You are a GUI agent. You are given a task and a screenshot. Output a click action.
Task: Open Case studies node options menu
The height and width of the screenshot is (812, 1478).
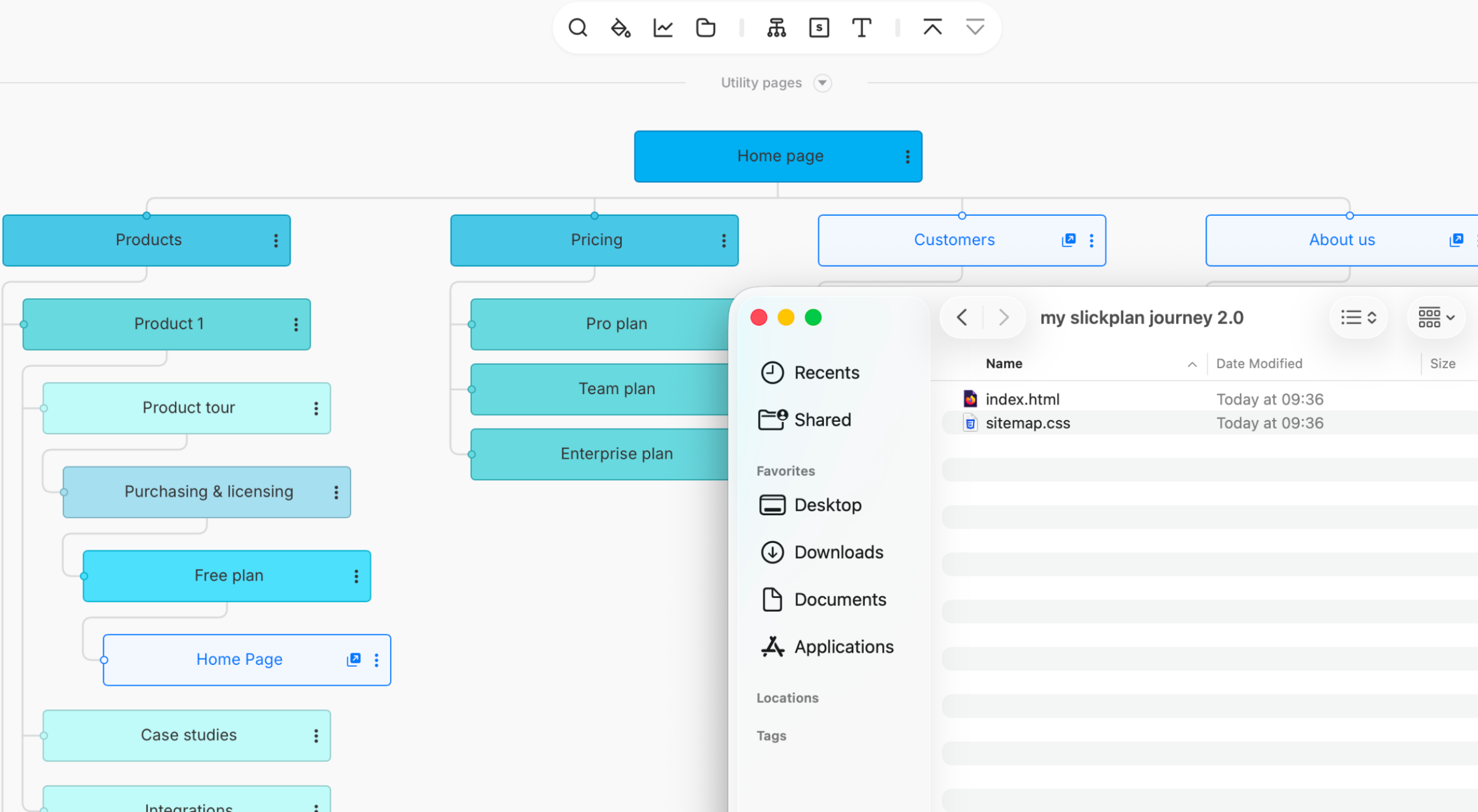(316, 736)
